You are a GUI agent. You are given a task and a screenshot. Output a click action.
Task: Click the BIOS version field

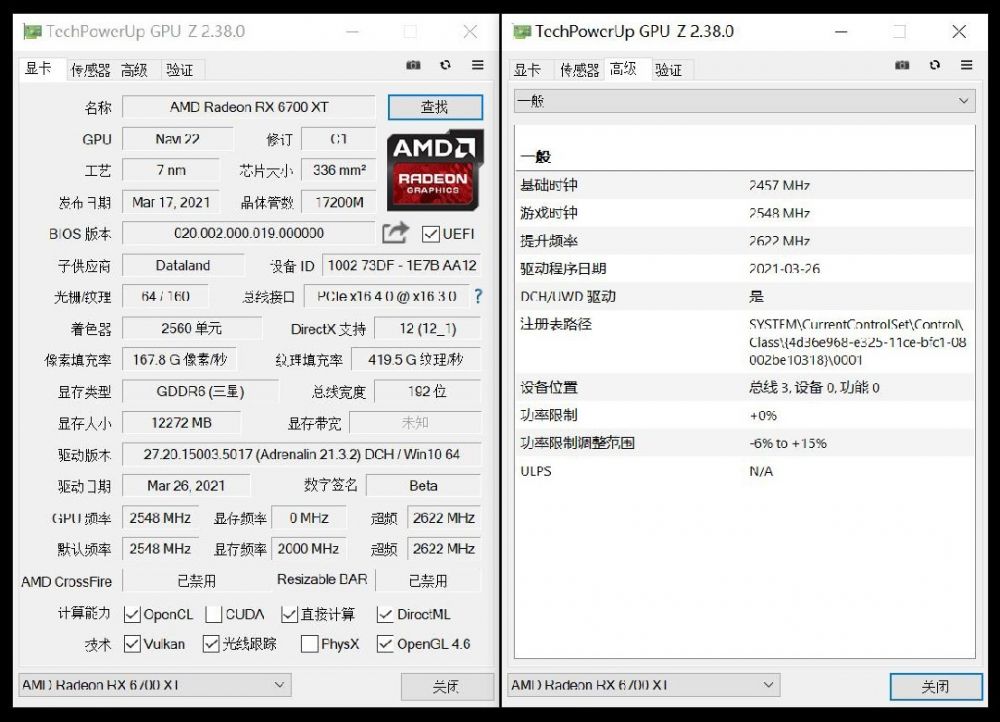pyautogui.click(x=249, y=233)
